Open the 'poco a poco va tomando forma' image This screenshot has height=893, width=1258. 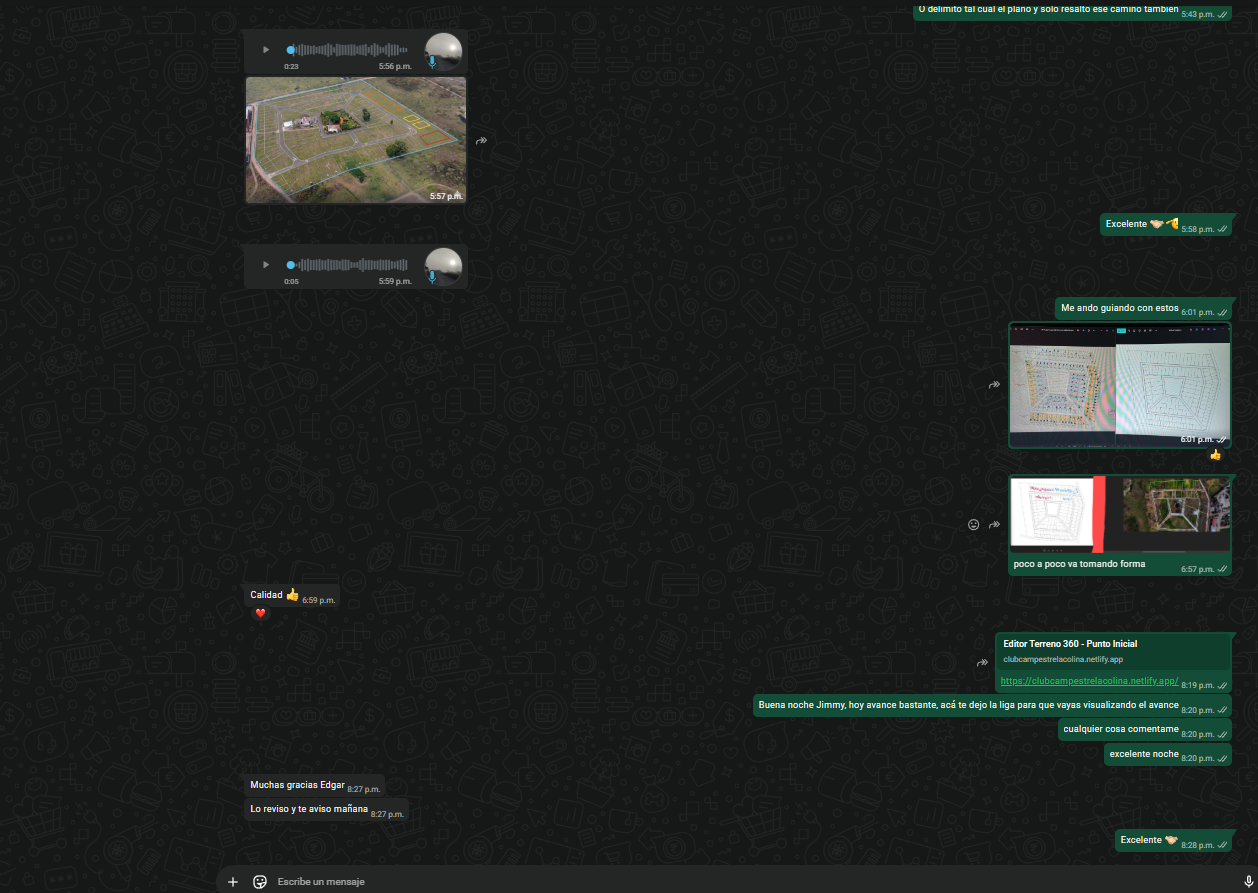tap(1119, 514)
